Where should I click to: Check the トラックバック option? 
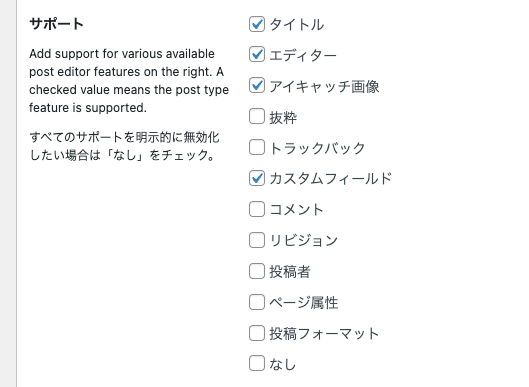[257, 148]
